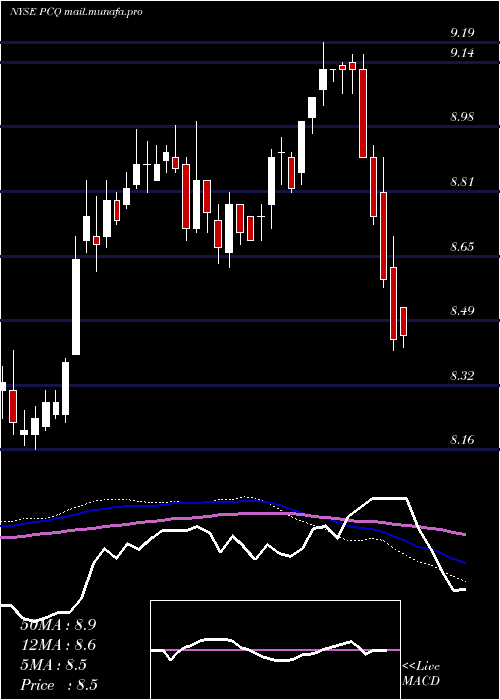The width and height of the screenshot is (500, 700).
Task: Click the Price : 8.5 readout
Action: click(58, 685)
